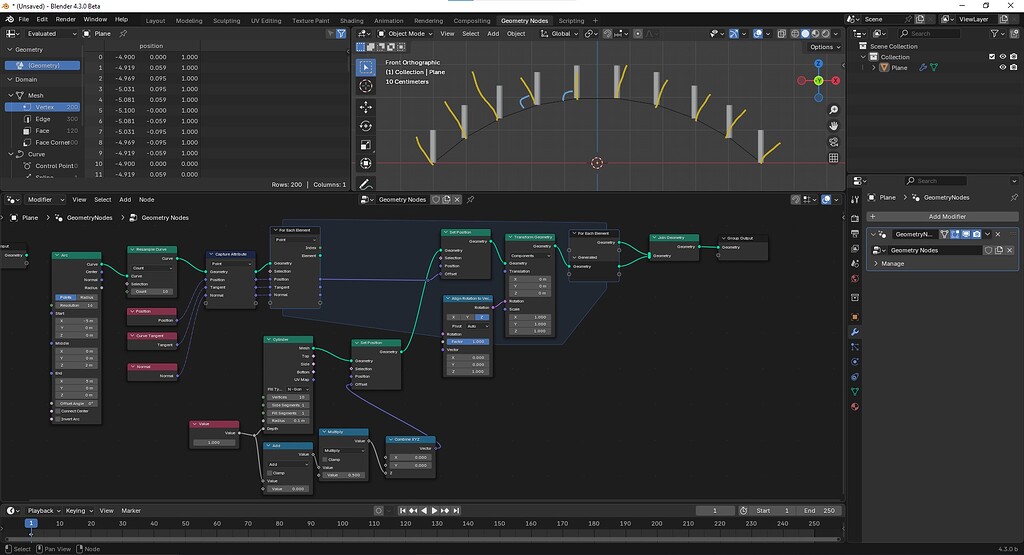This screenshot has height=555, width=1024.
Task: Click the play animation button
Action: pyautogui.click(x=434, y=511)
